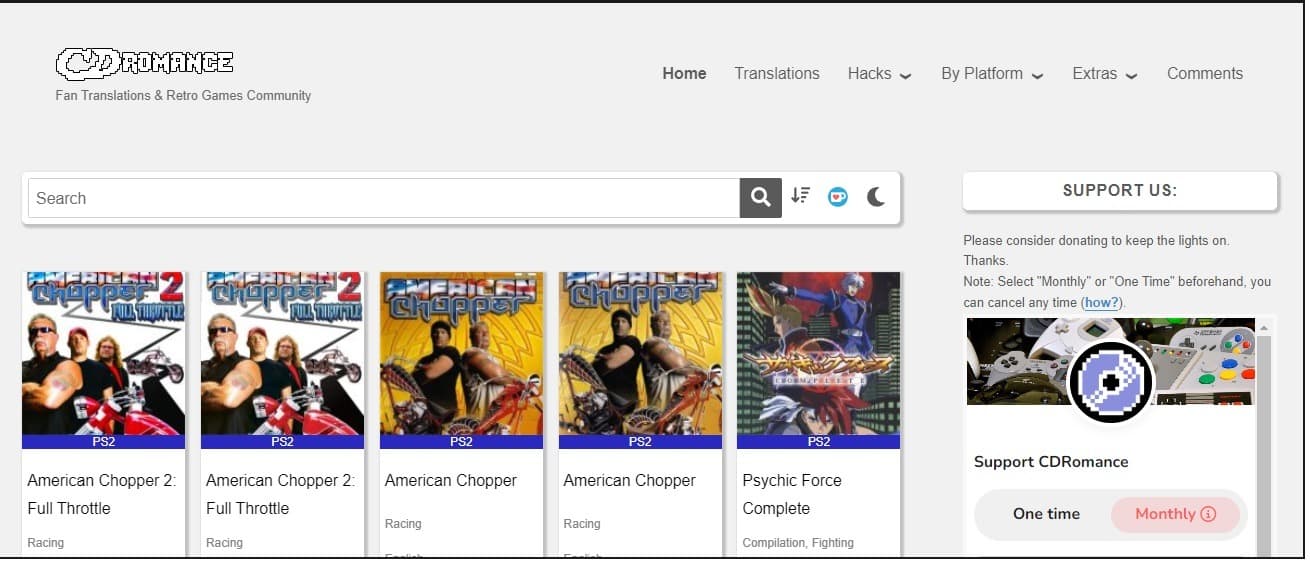Click the Psychic Force Complete cover image
Viewport: 1310px width, 564px height.
point(818,353)
